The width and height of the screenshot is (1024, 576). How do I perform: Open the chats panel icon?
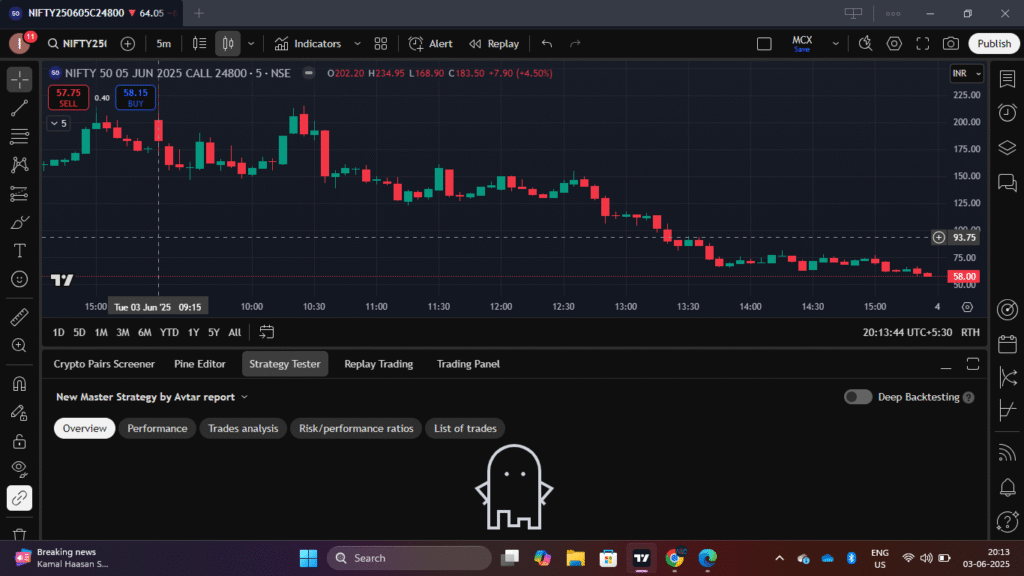1007,183
